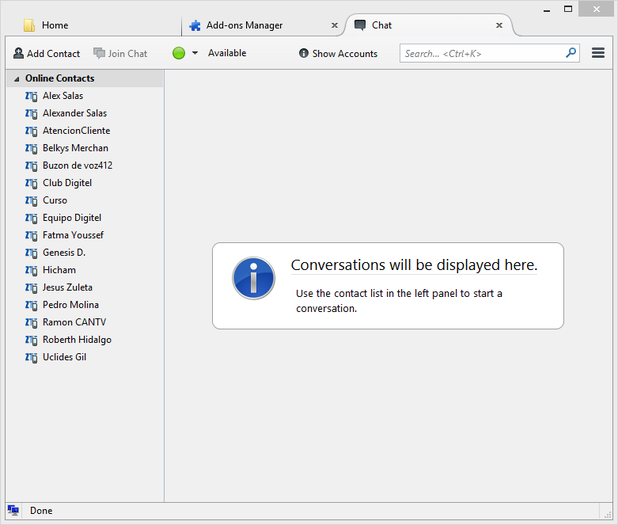Open the hamburger application menu
Image resolution: width=618 pixels, height=525 pixels.
click(x=598, y=53)
